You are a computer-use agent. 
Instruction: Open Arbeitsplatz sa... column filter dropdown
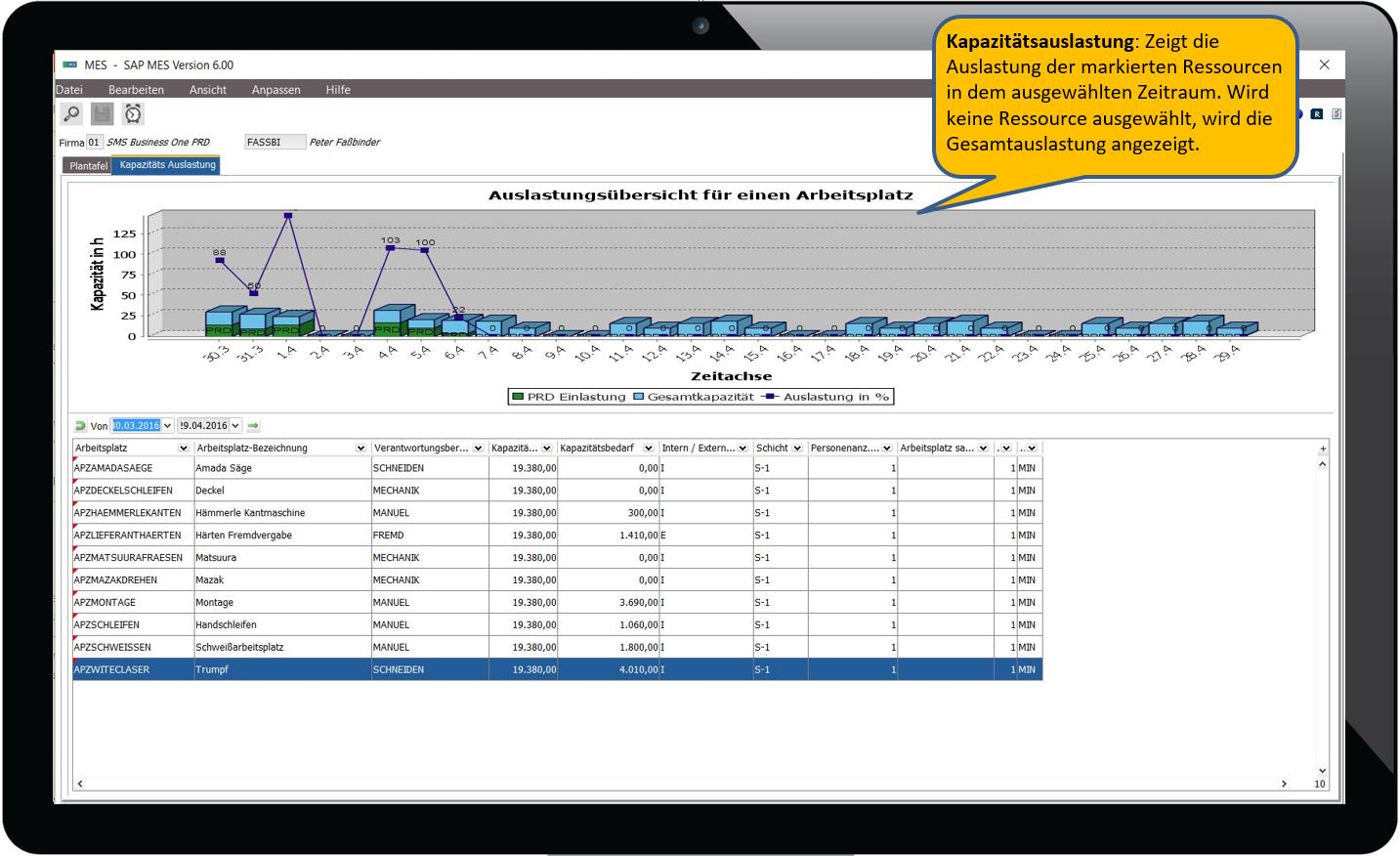(x=983, y=449)
